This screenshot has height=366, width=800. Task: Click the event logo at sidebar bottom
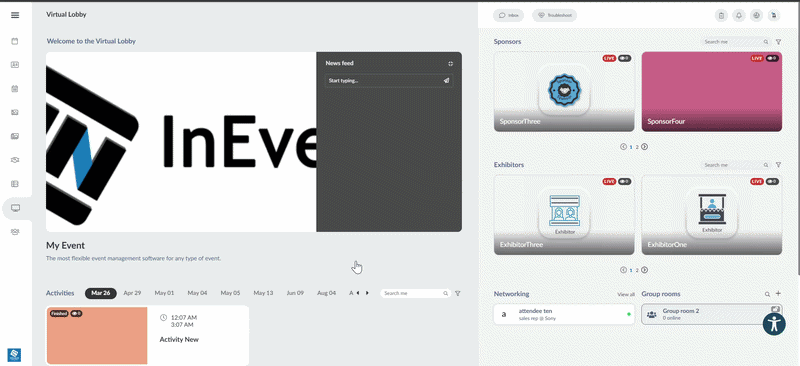click(14, 355)
